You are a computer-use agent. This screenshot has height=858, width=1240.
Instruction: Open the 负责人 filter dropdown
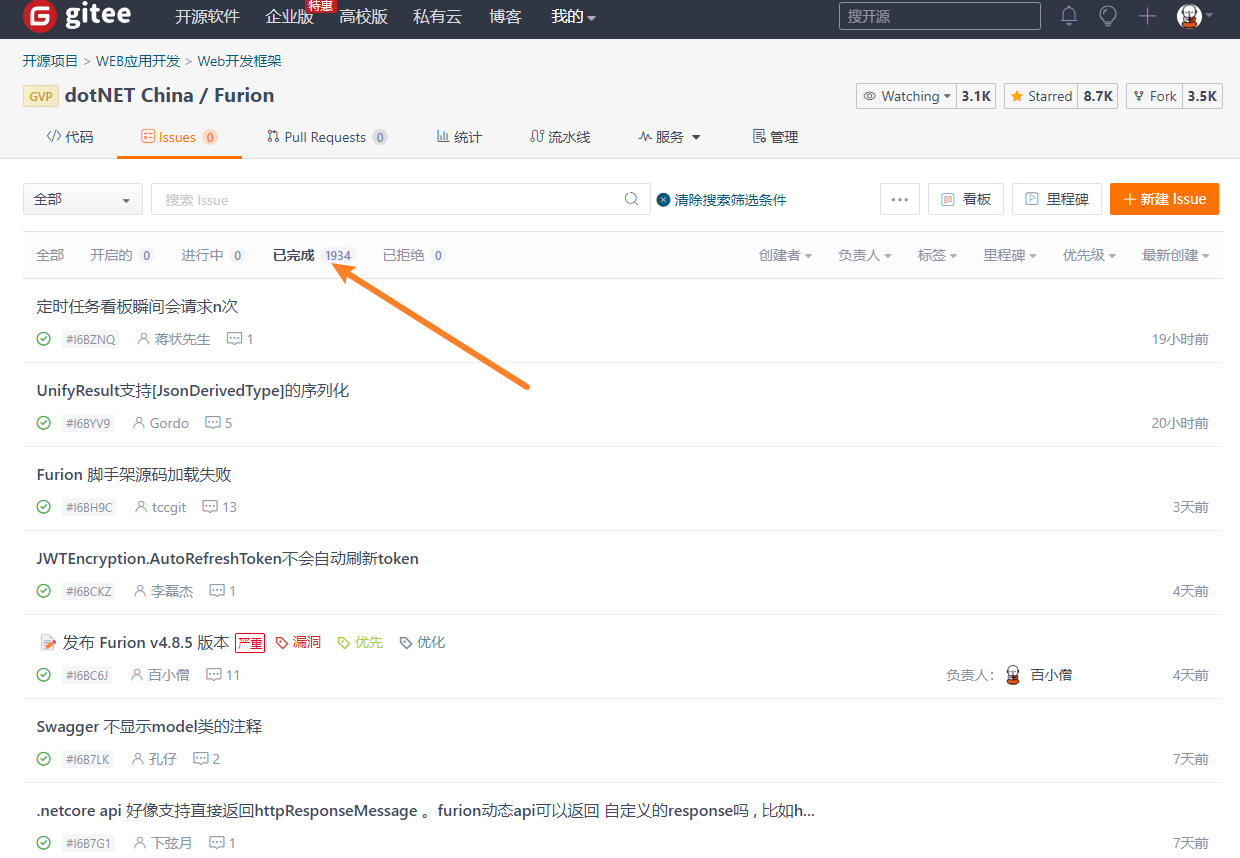pyautogui.click(x=865, y=255)
